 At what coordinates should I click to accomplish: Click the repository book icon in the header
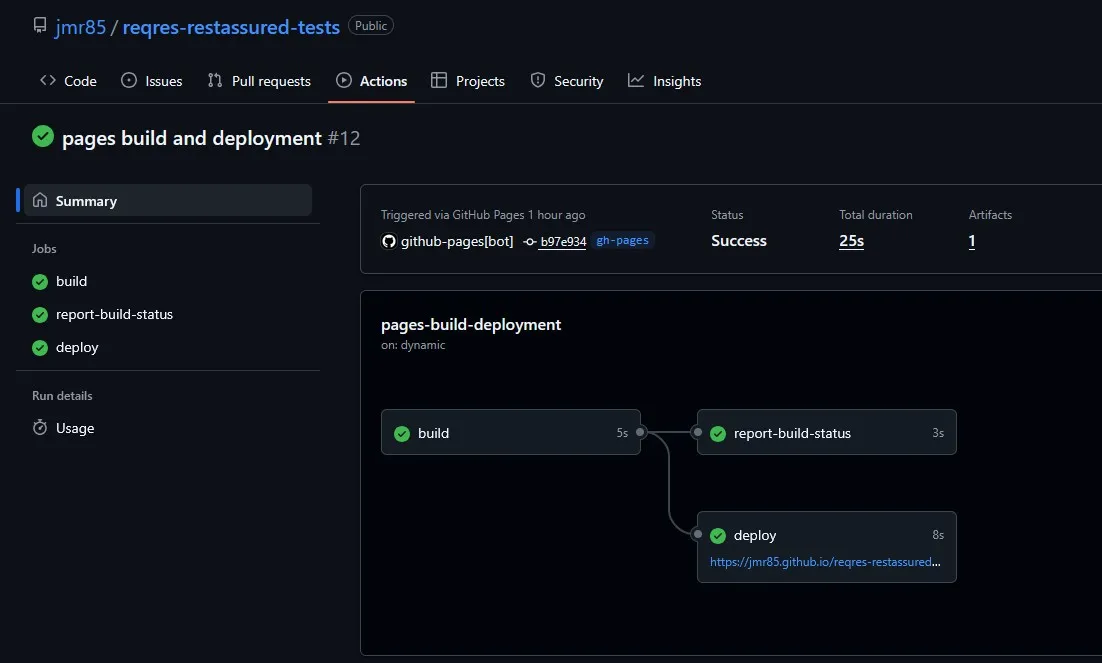pos(39,25)
